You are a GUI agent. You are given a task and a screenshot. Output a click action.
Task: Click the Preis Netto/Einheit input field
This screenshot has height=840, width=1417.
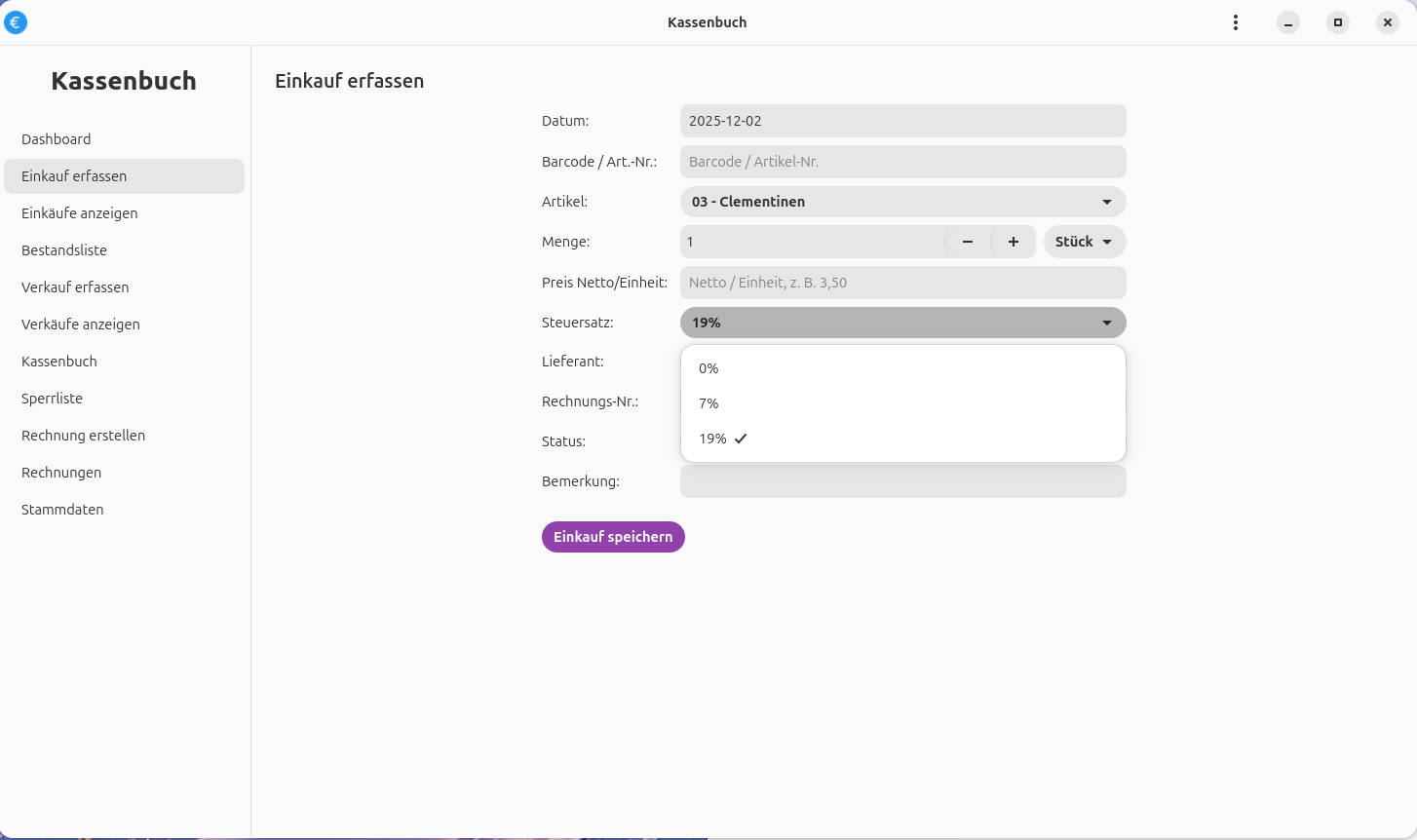(x=902, y=283)
